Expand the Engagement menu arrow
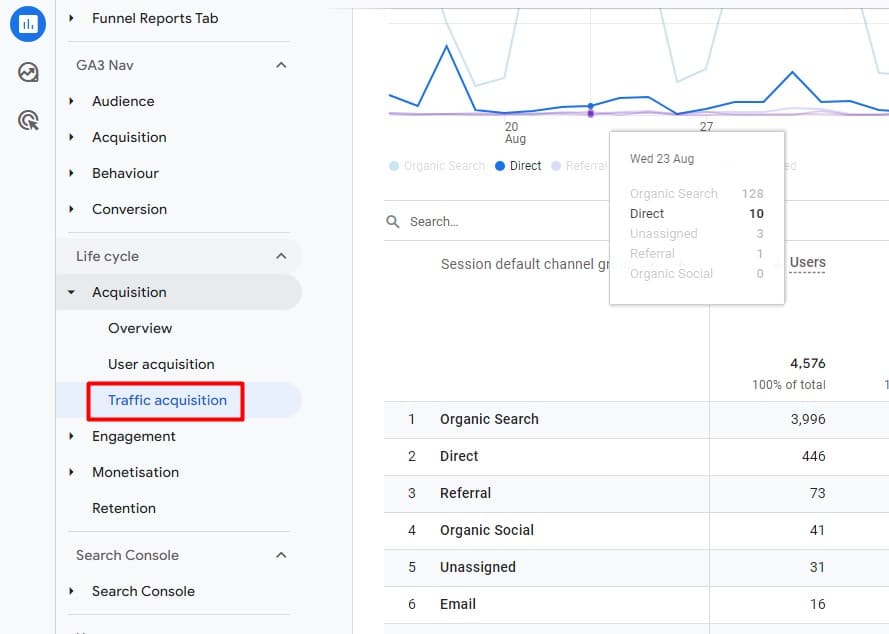This screenshot has height=634, width=889. coord(71,436)
